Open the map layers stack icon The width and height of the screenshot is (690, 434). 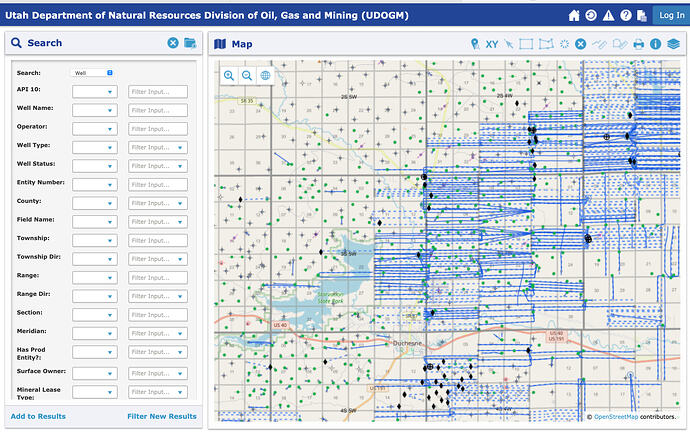(x=673, y=44)
